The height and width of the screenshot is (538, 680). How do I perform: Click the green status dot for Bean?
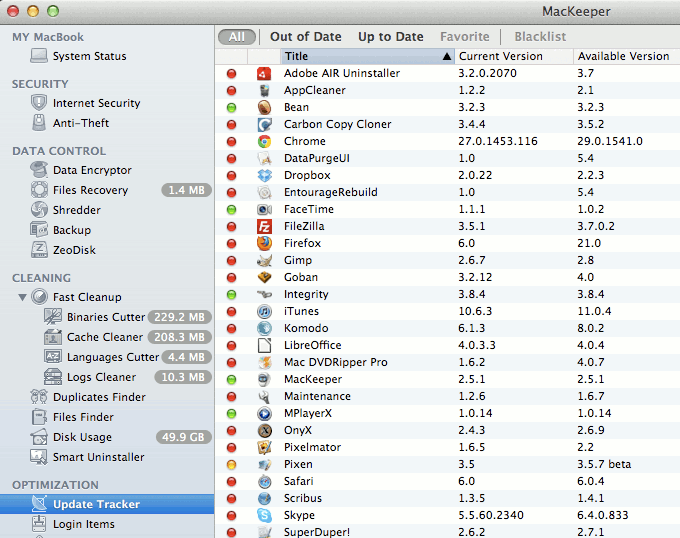coord(232,107)
